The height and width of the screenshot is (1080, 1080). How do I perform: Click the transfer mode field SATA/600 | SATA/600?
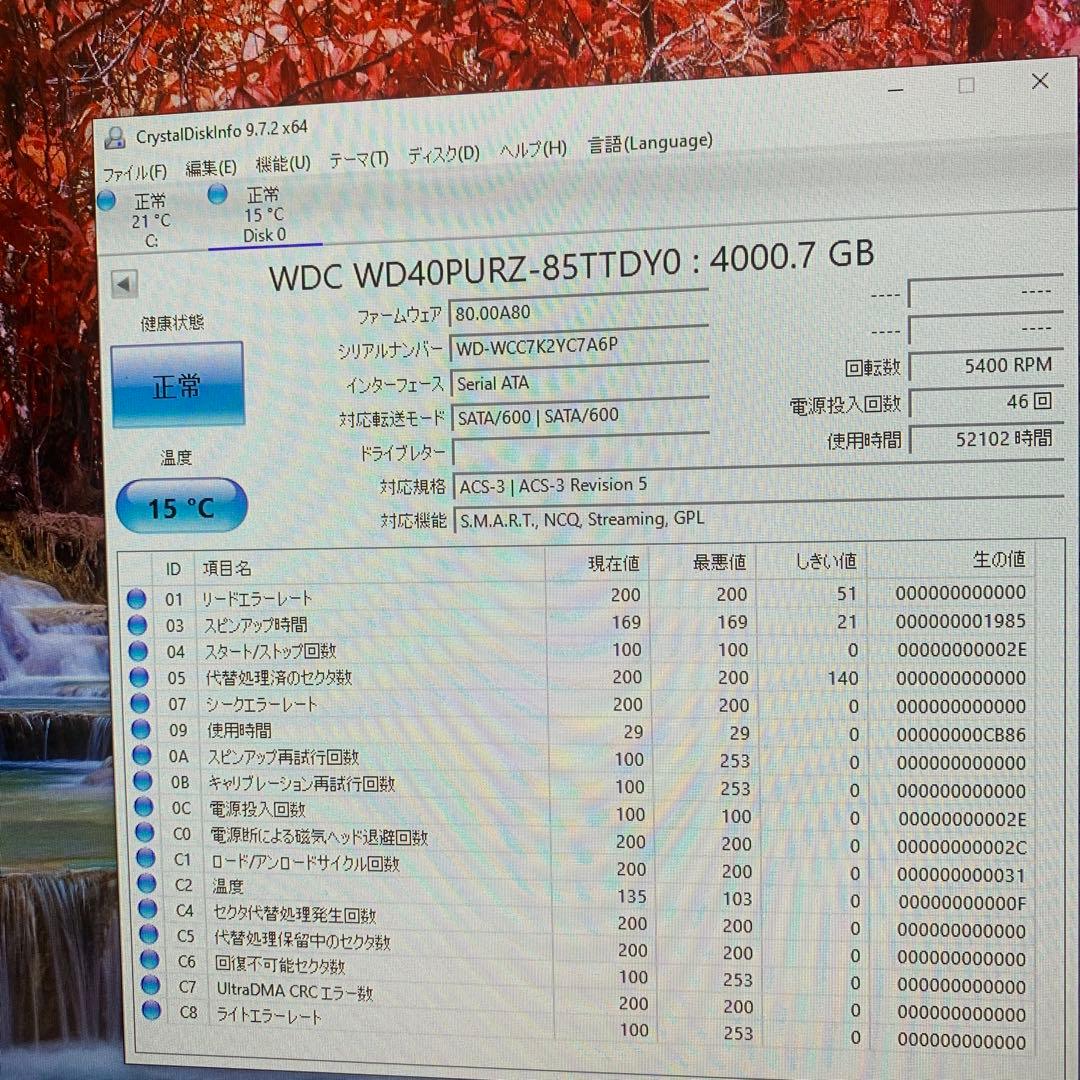coord(580,416)
